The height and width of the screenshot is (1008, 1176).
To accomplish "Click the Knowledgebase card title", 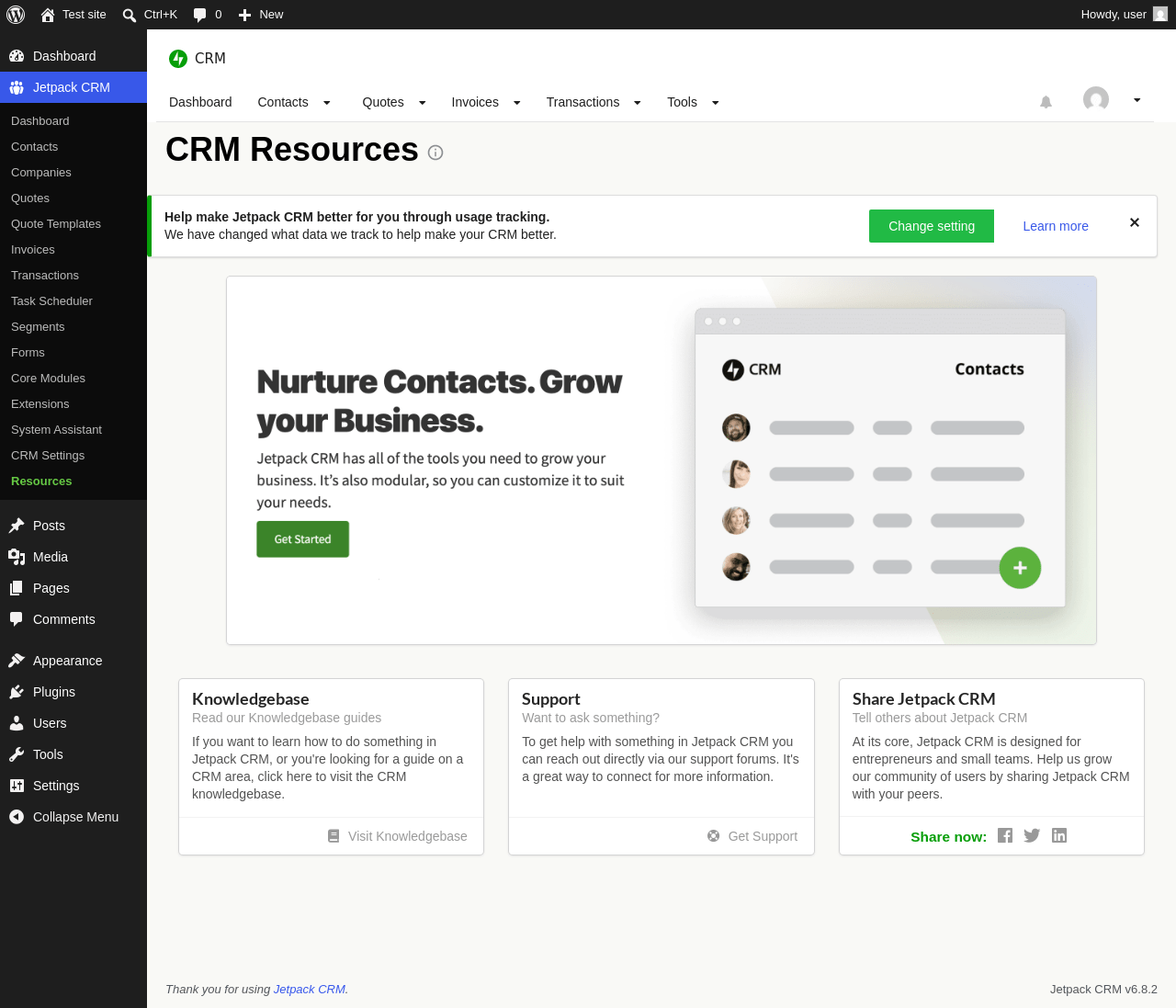I will coord(251,699).
